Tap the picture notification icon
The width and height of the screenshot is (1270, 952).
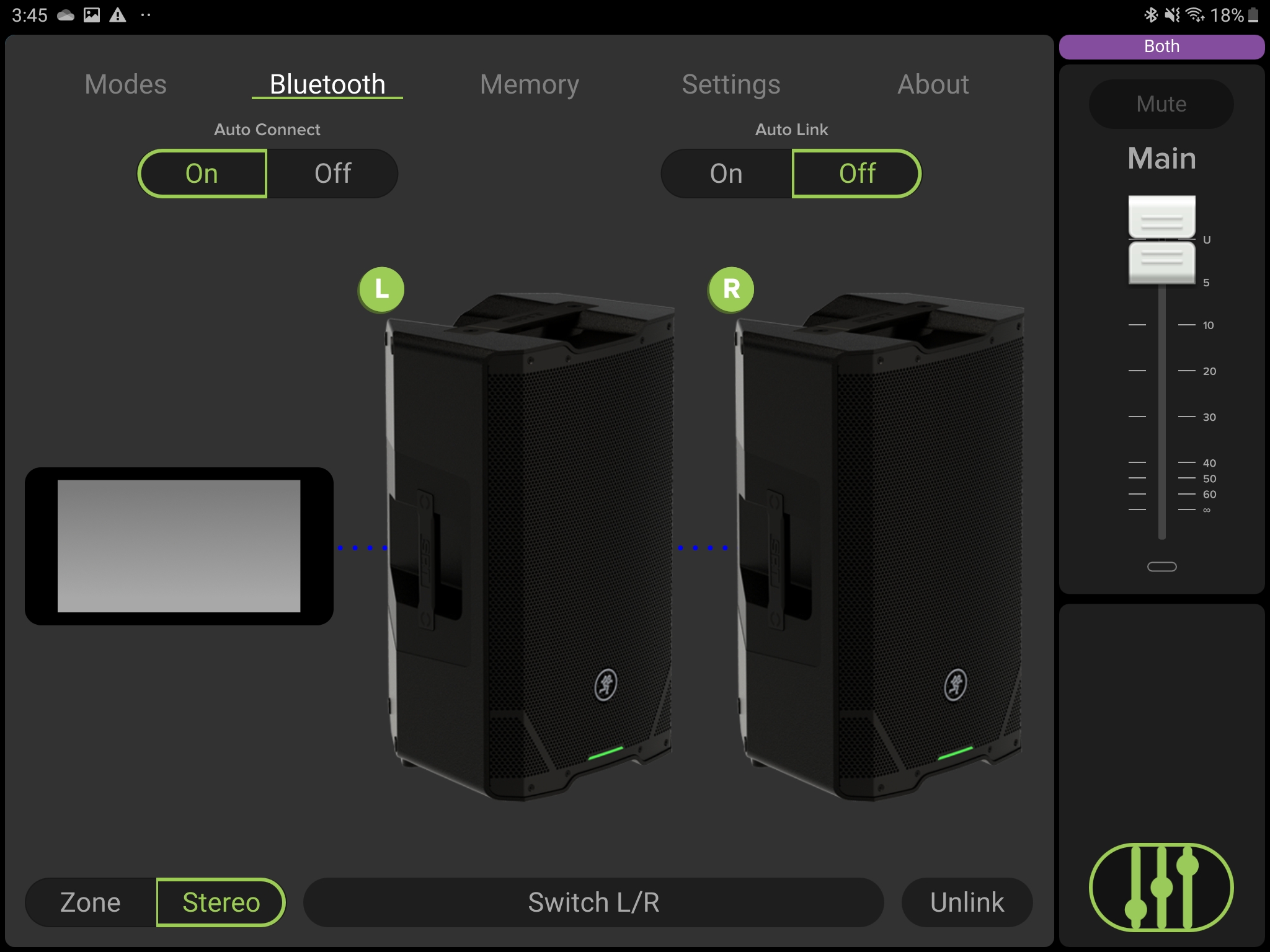pos(92,15)
